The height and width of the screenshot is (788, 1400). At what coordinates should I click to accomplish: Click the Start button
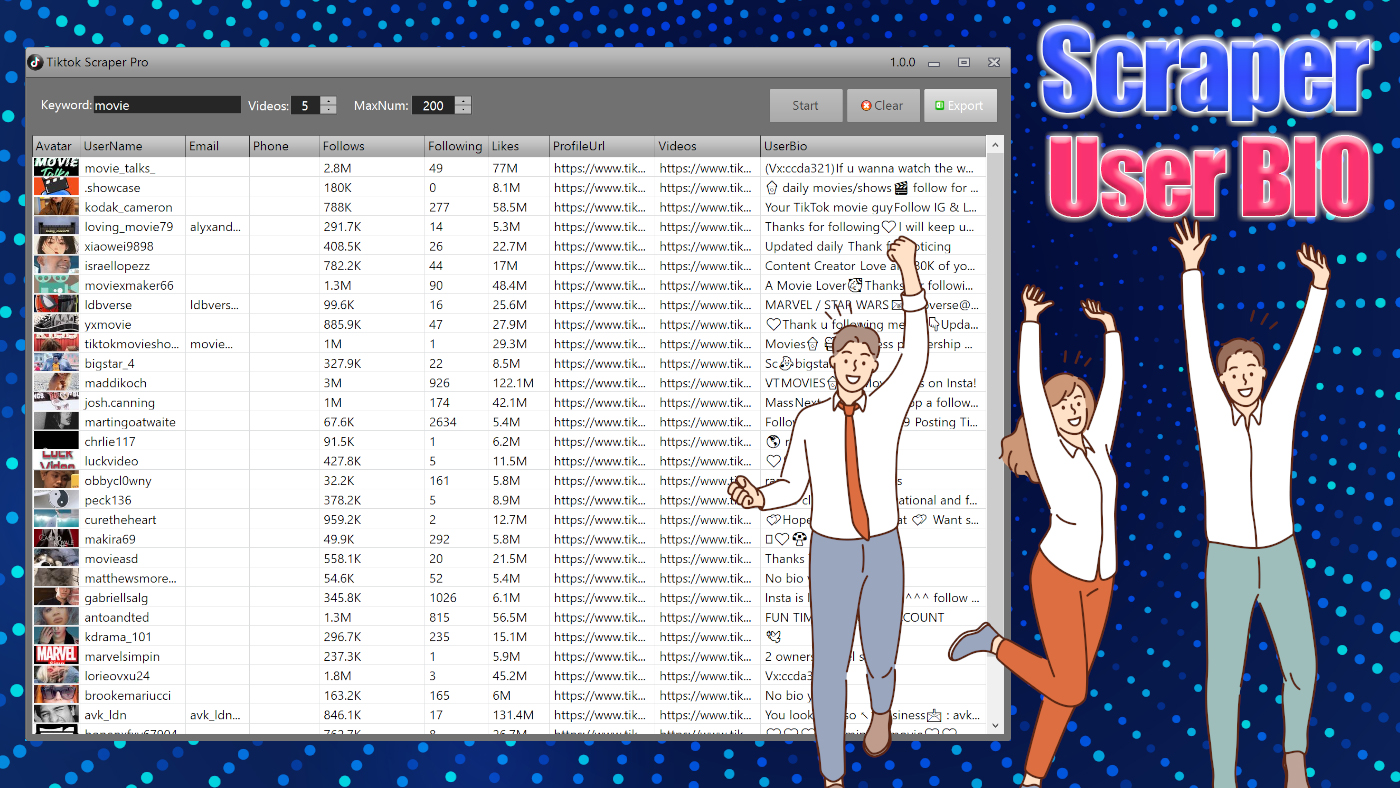click(806, 105)
